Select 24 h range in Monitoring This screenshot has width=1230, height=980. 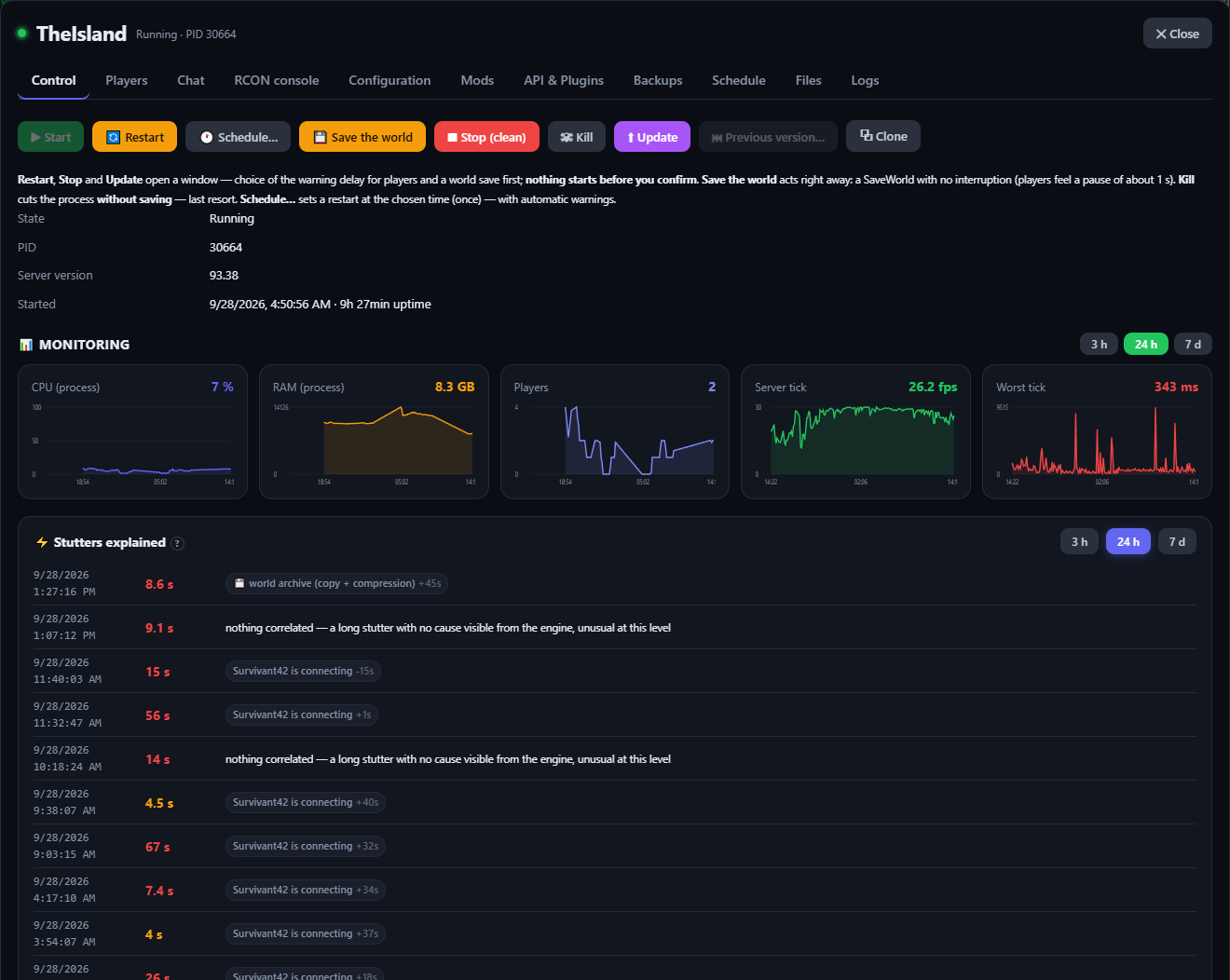point(1146,344)
